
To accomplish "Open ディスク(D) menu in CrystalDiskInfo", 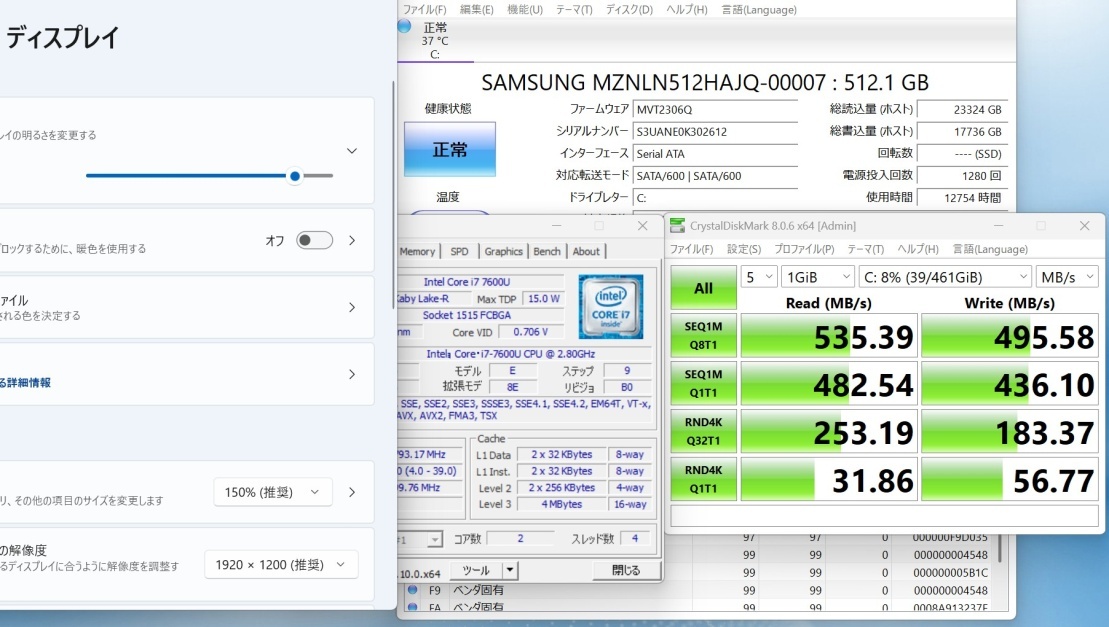I will 629,9.
